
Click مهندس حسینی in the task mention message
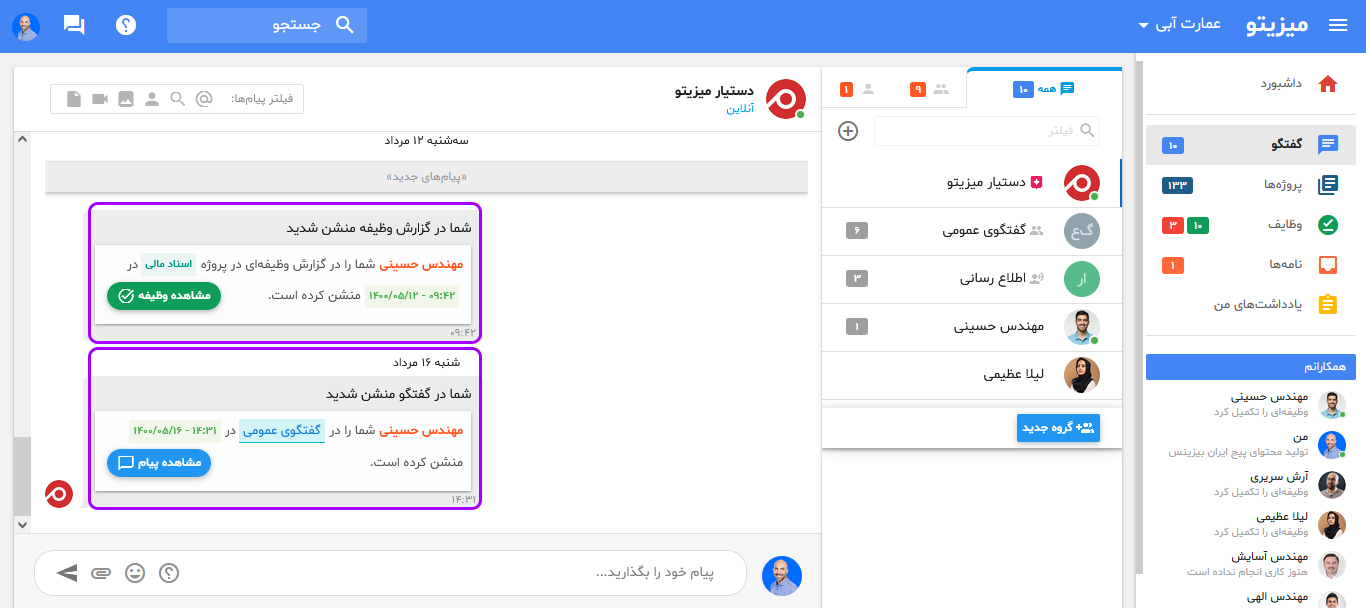click(422, 265)
